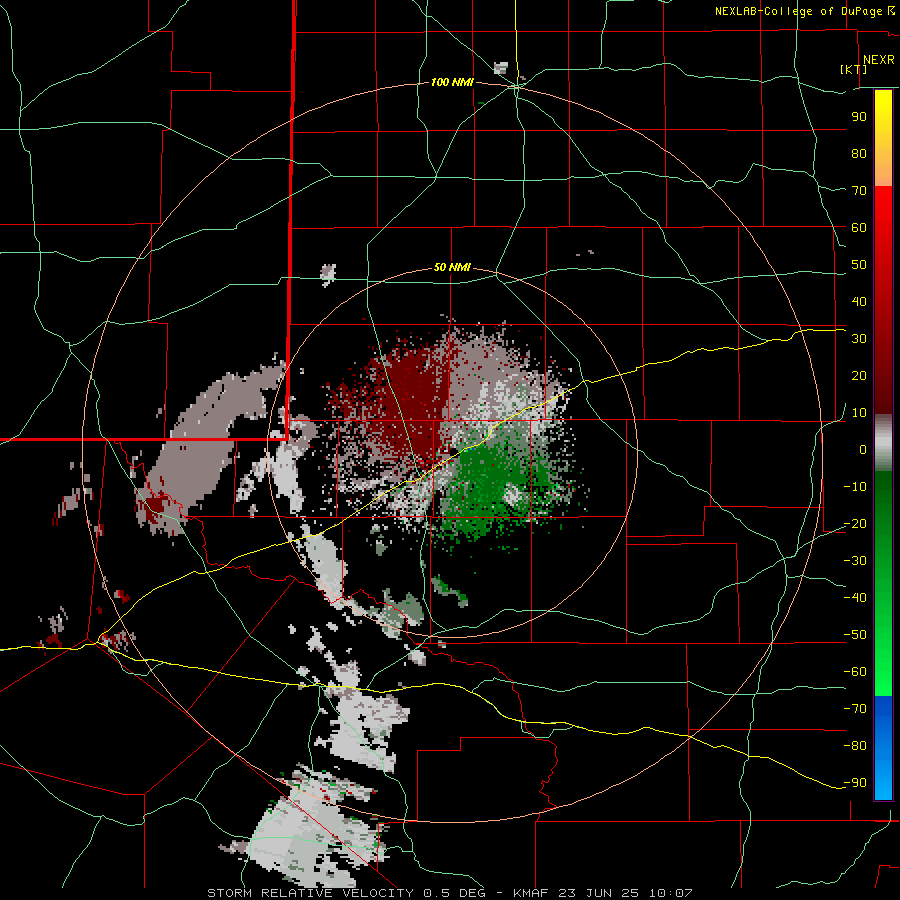Click the positive 80 knot scale label

click(859, 153)
